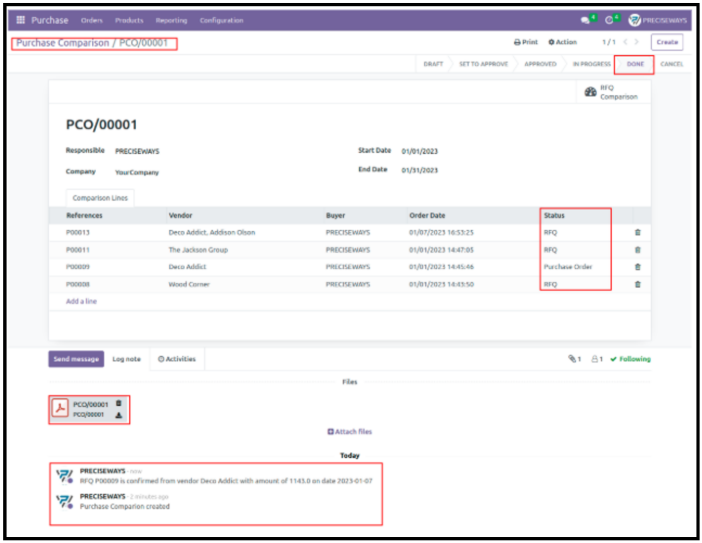Click the Send message button

(x=76, y=358)
